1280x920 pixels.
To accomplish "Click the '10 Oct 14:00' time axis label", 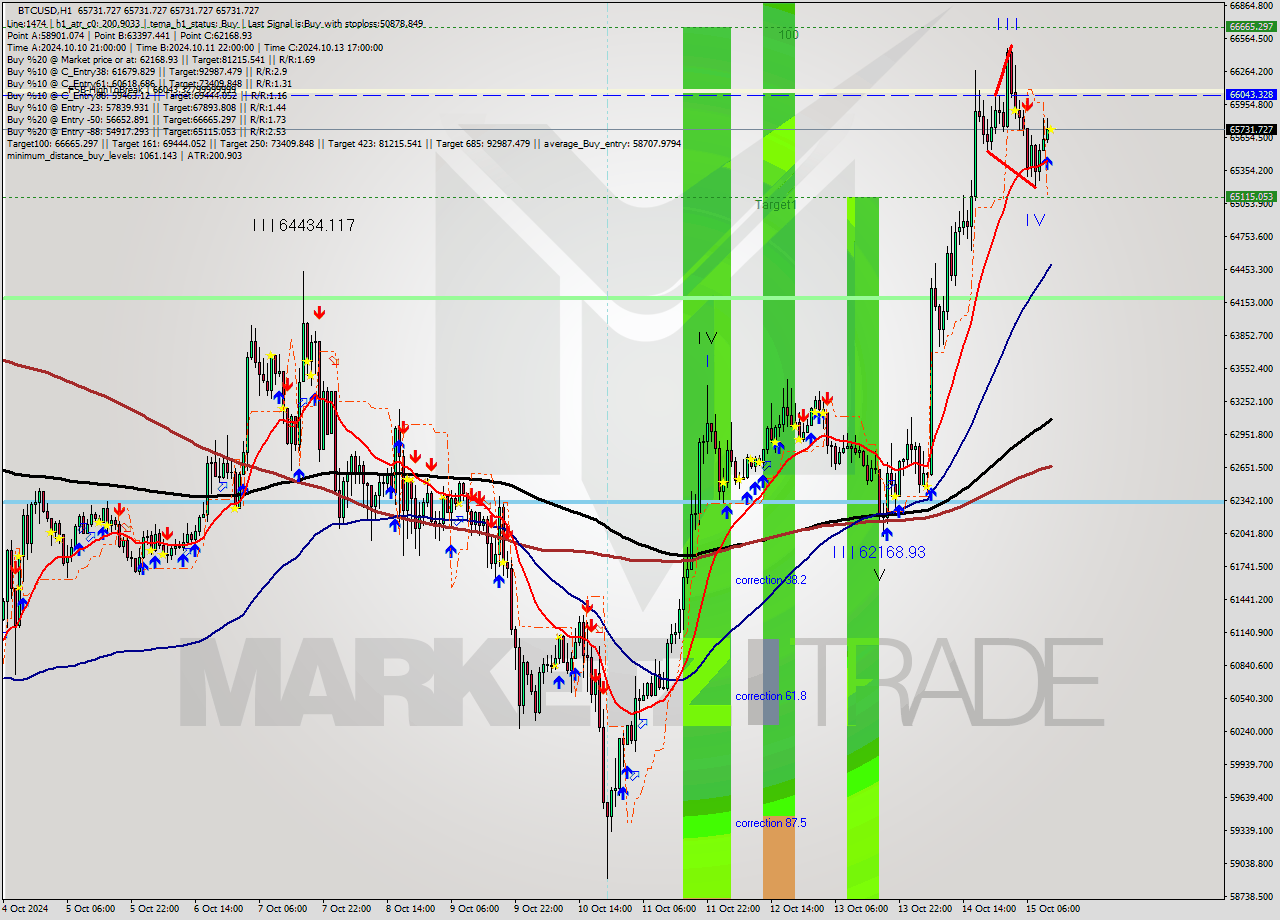I will coord(603,909).
